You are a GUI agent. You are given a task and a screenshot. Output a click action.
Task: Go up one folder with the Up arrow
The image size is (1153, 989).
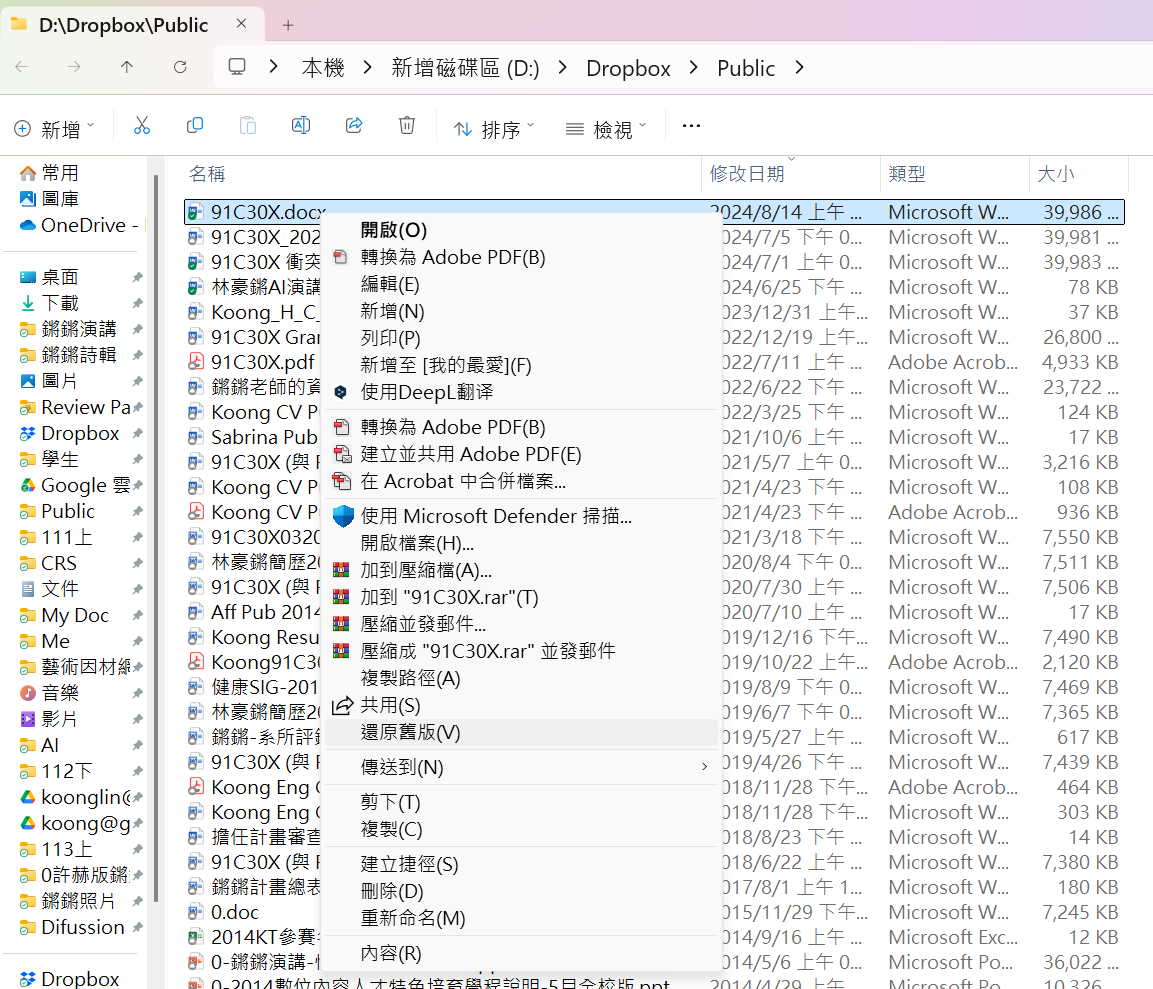pos(126,67)
